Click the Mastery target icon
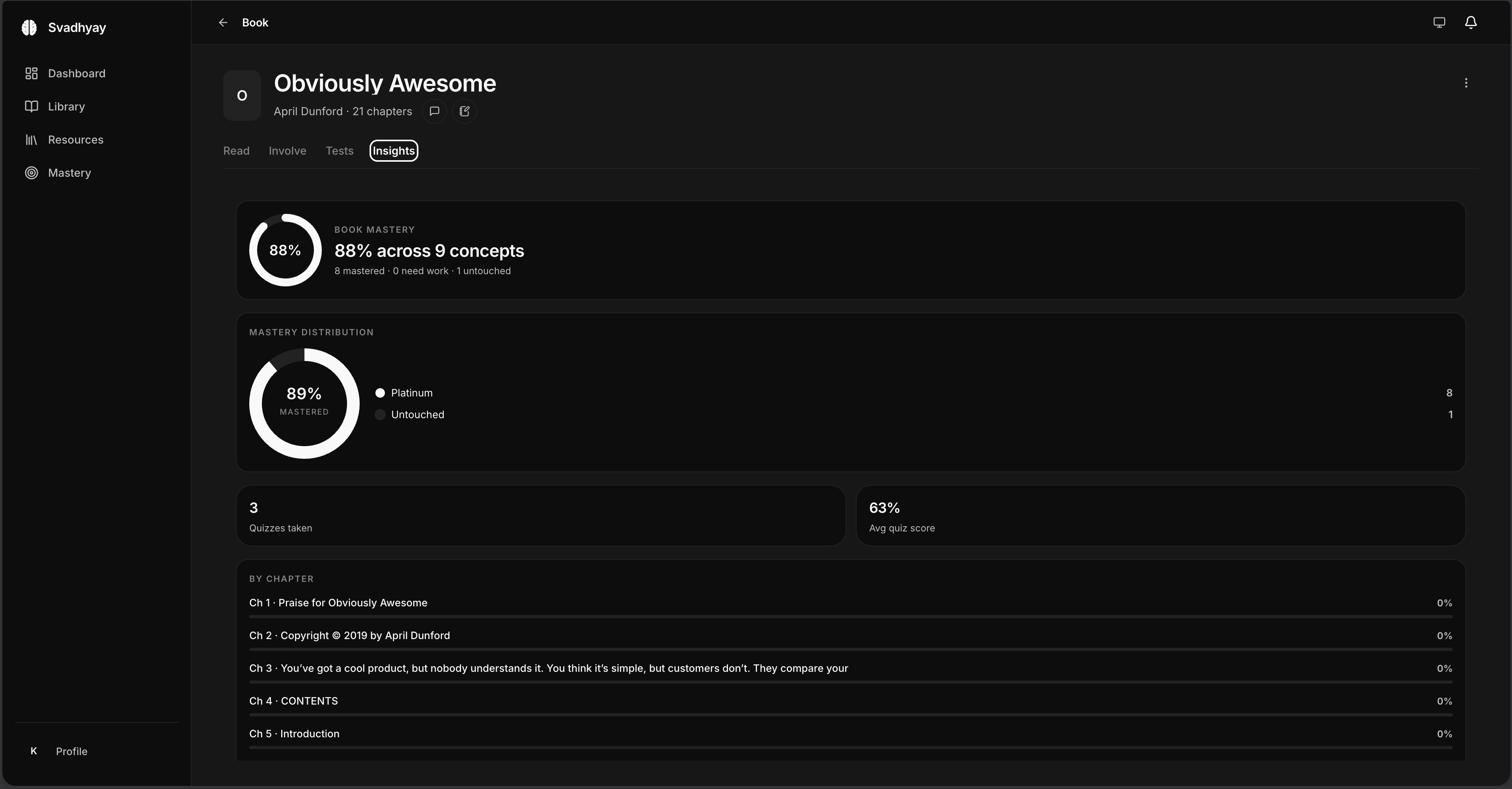Image resolution: width=1512 pixels, height=789 pixels. 32,173
